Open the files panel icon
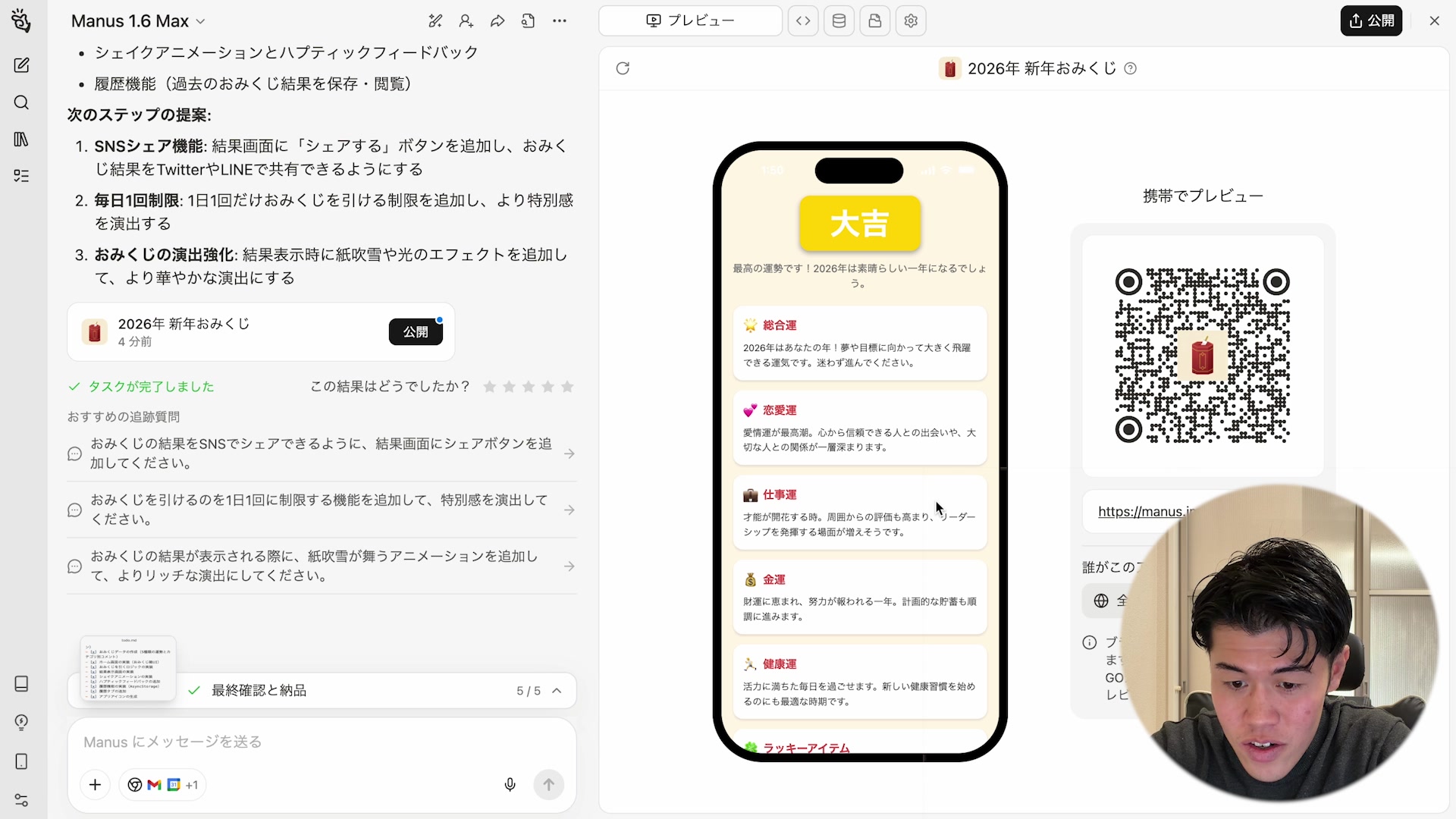The width and height of the screenshot is (1456, 819). pos(874,20)
